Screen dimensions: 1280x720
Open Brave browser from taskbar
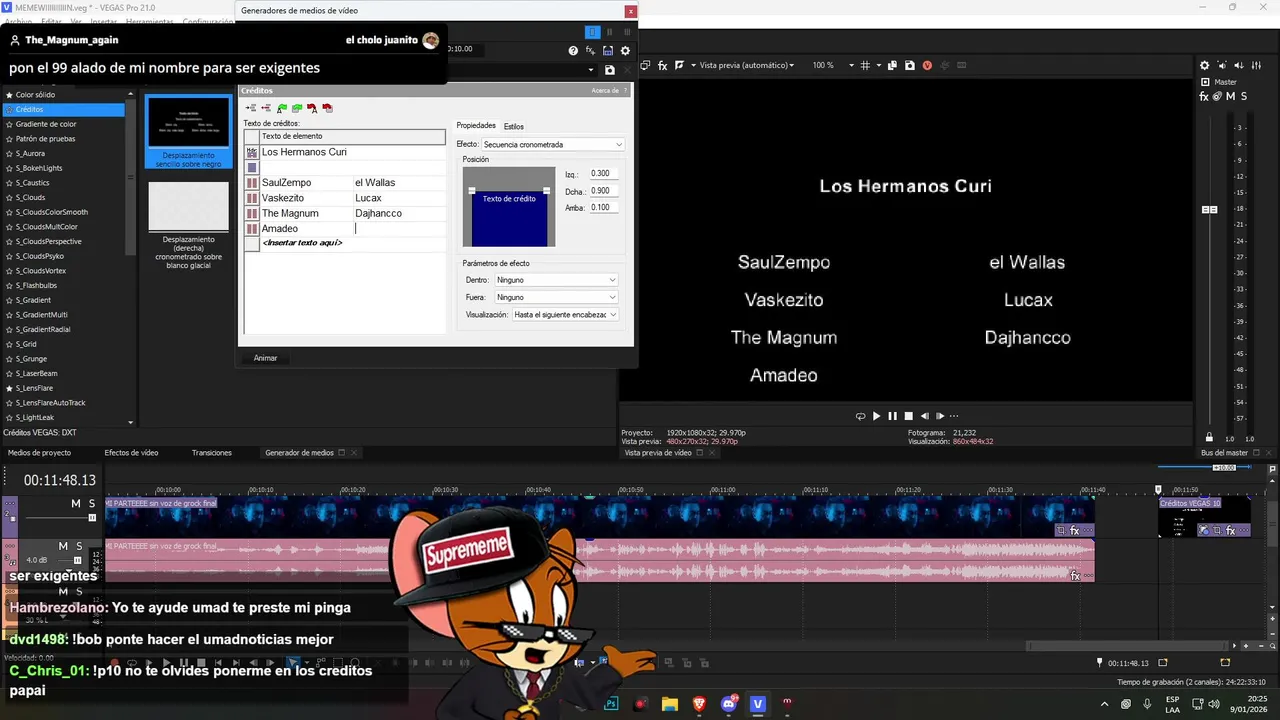click(699, 704)
